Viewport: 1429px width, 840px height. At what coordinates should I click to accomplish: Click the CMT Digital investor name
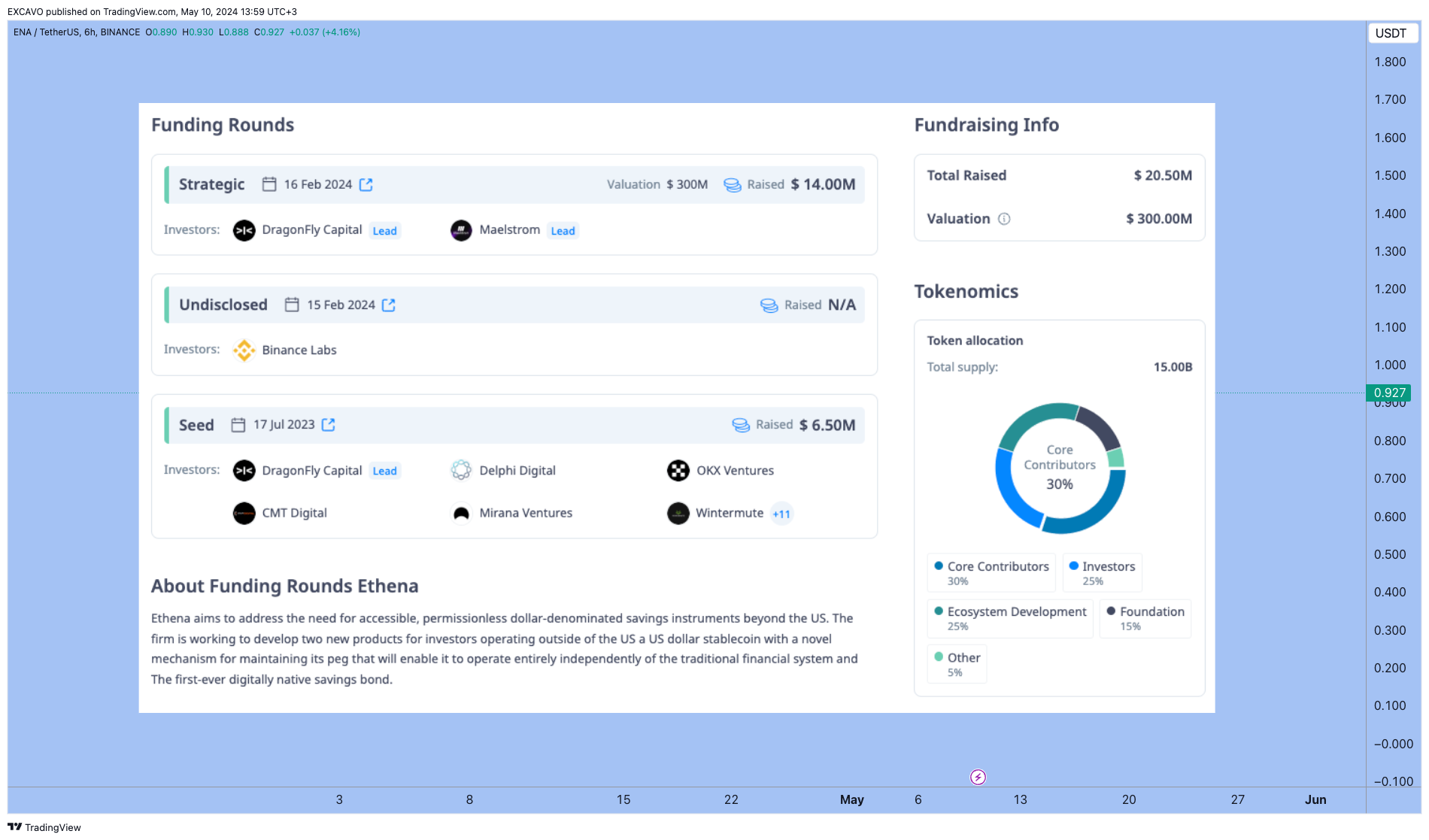295,513
